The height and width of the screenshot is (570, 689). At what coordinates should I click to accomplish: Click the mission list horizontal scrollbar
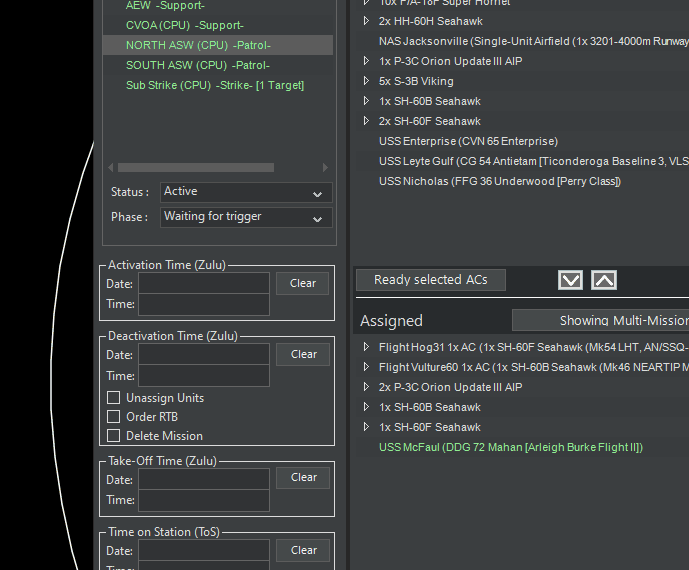coord(196,167)
